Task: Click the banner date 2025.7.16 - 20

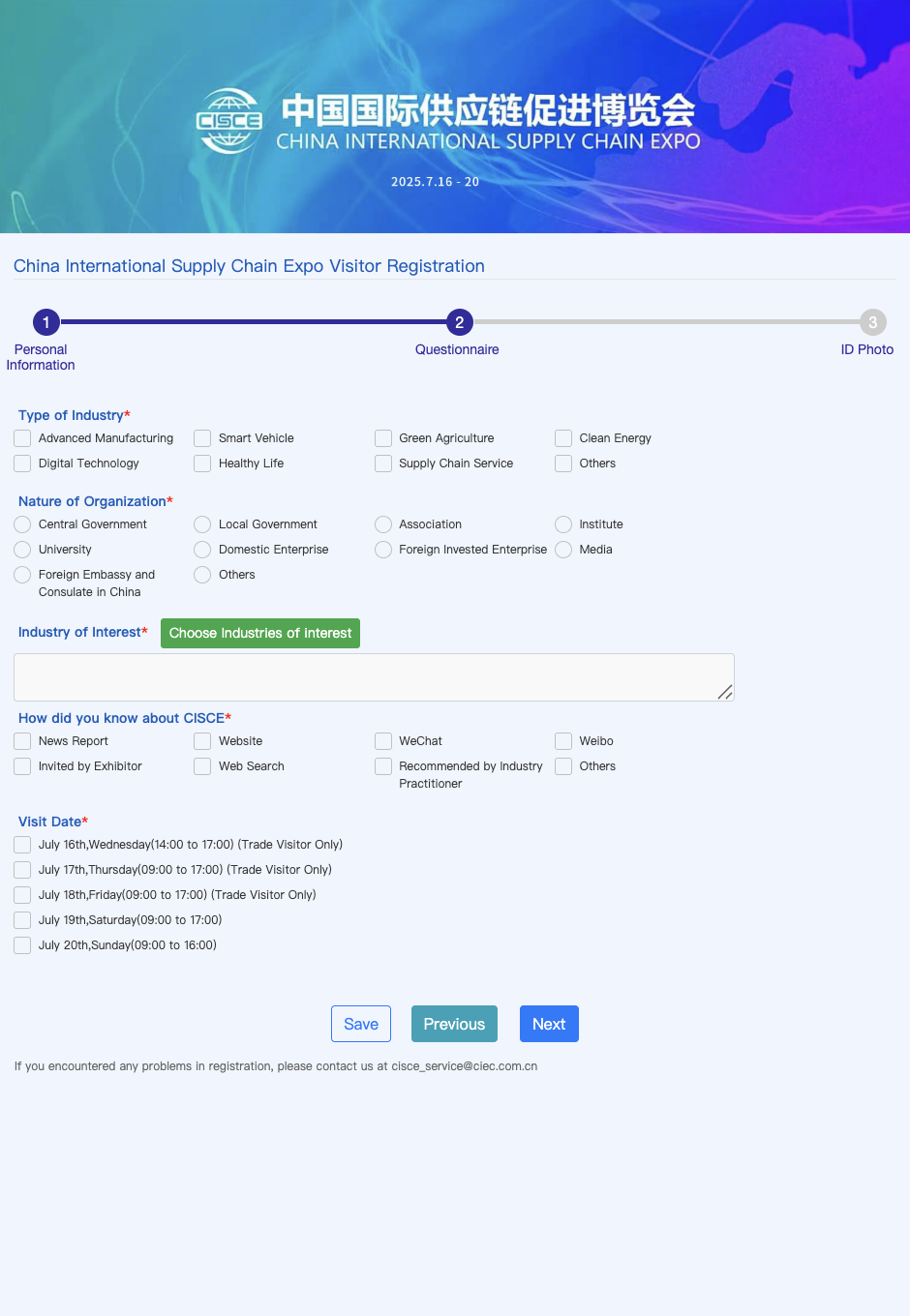Action: click(x=435, y=182)
